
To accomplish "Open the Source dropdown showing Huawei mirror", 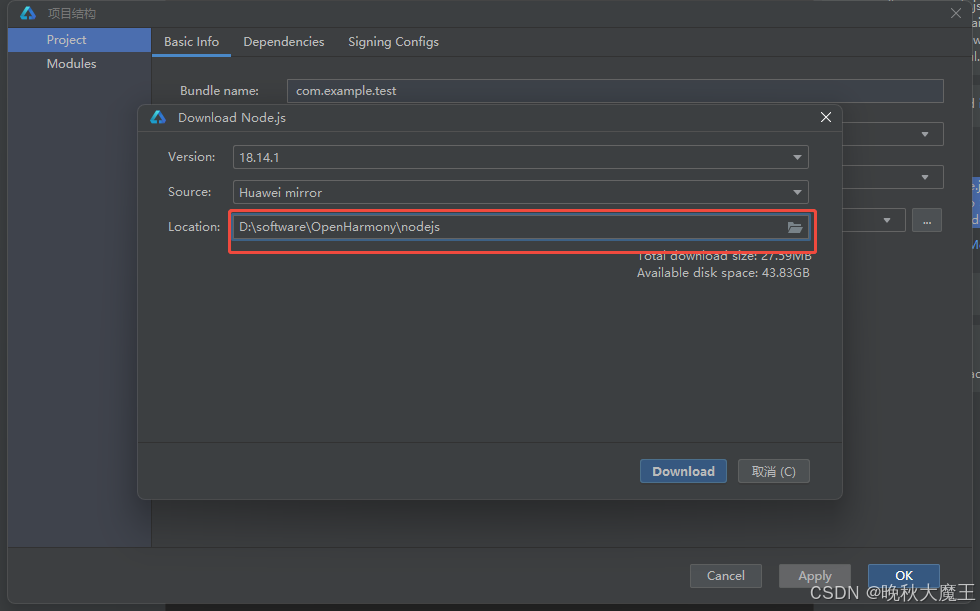I will 797,192.
